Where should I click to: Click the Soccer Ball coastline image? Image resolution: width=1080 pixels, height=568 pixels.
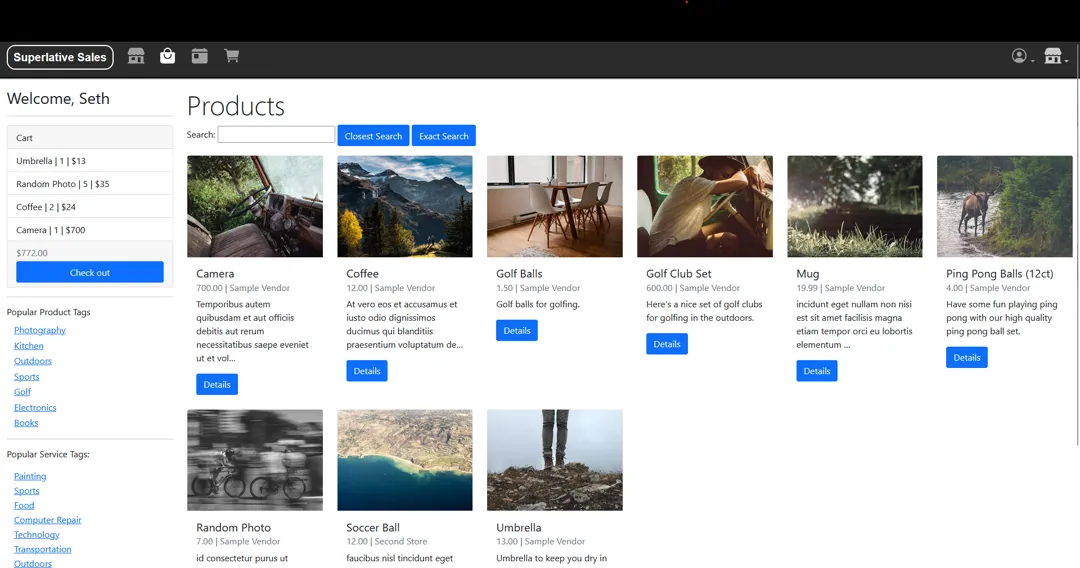(x=405, y=460)
